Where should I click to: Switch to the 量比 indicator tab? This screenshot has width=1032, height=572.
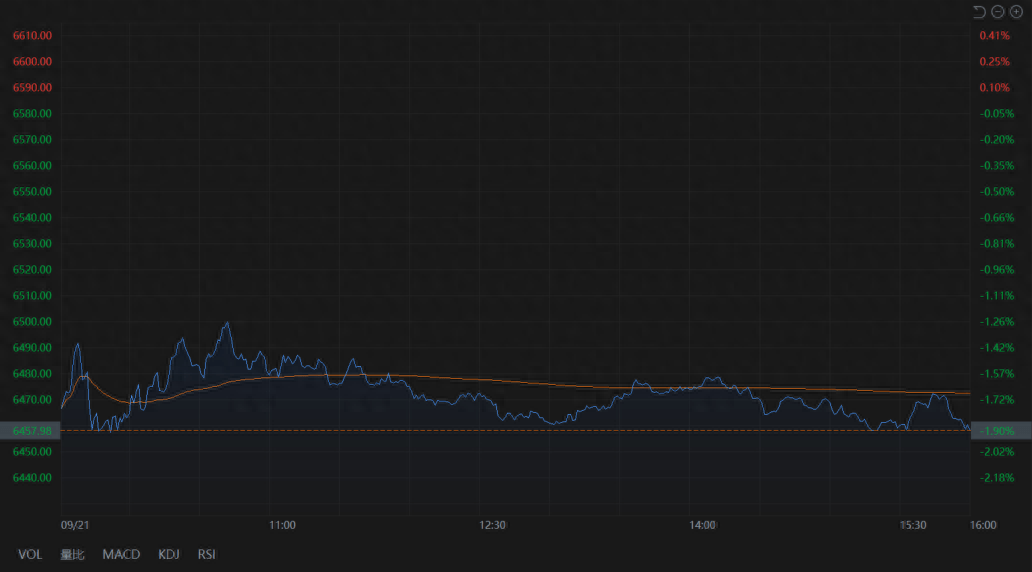[x=72, y=554]
